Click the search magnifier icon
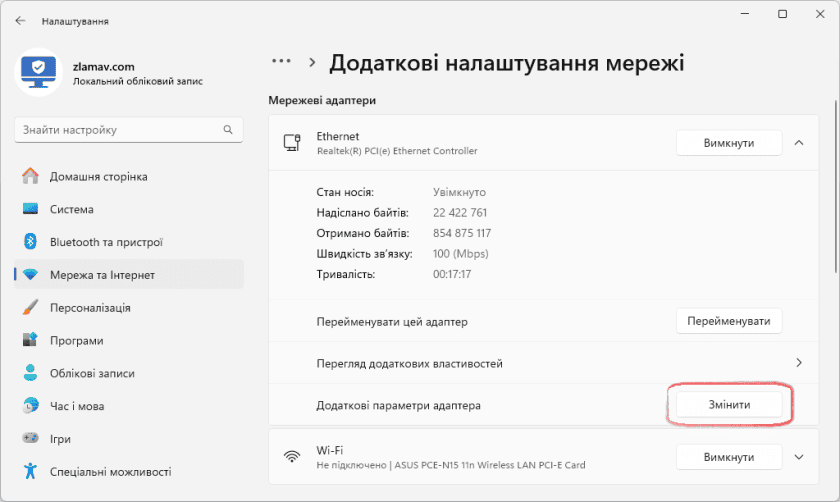Image resolution: width=840 pixels, height=502 pixels. [x=228, y=130]
